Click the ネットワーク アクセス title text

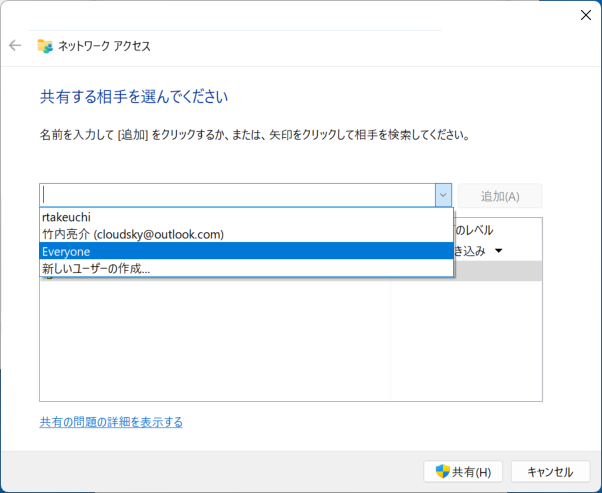pos(104,46)
